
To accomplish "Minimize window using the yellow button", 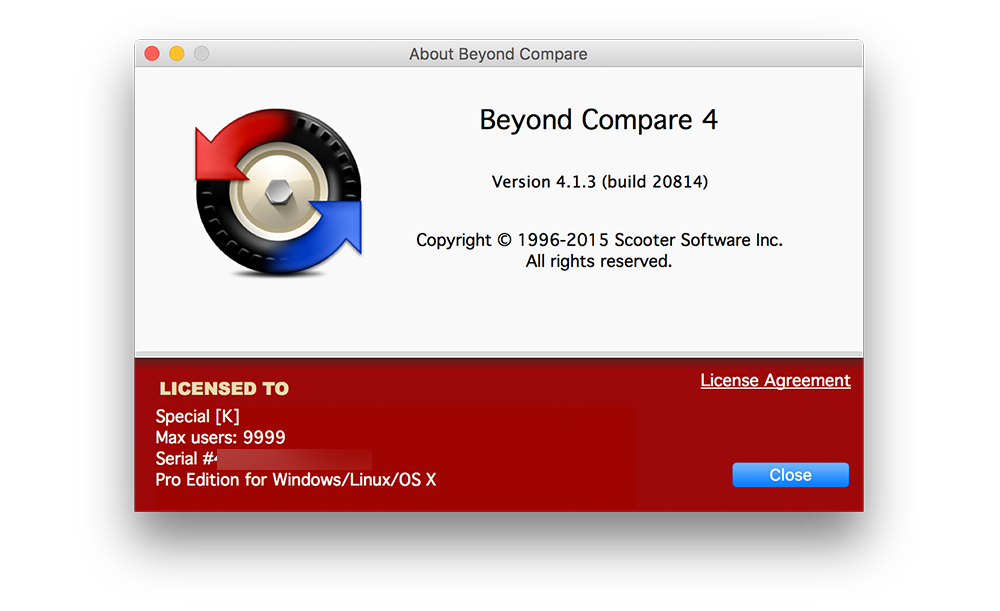I will coord(177,54).
